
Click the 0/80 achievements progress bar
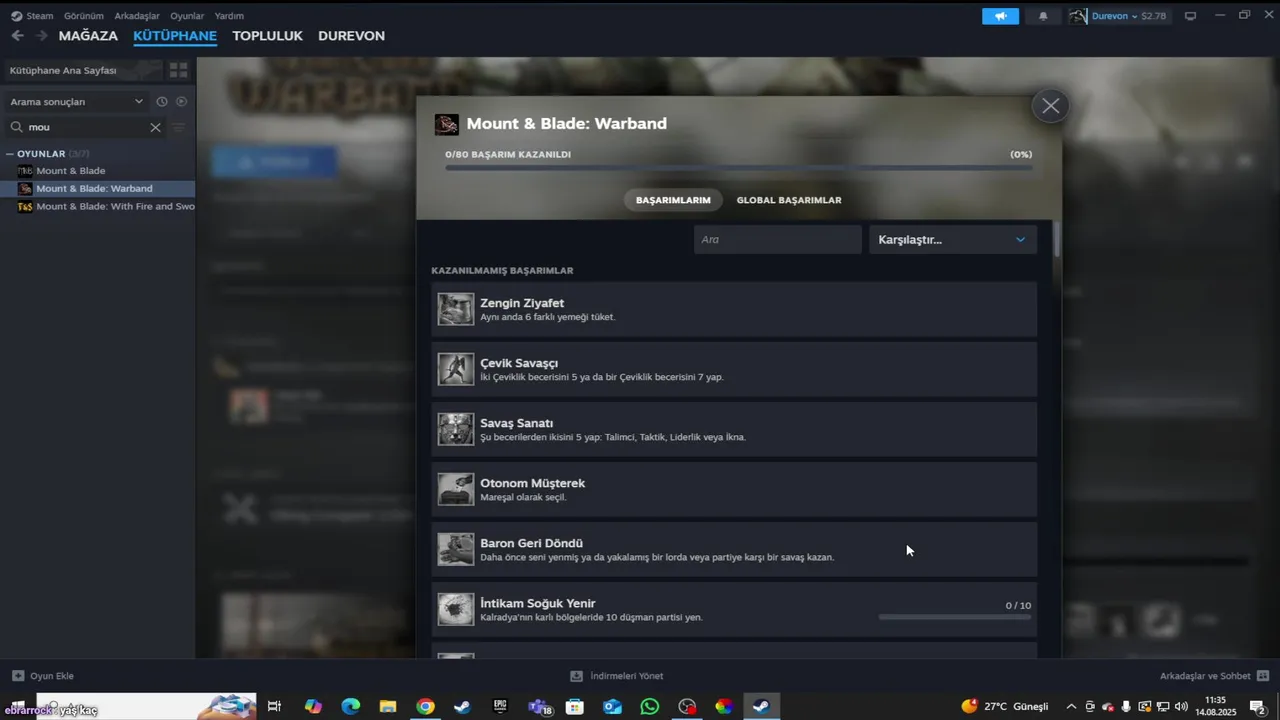click(x=739, y=167)
